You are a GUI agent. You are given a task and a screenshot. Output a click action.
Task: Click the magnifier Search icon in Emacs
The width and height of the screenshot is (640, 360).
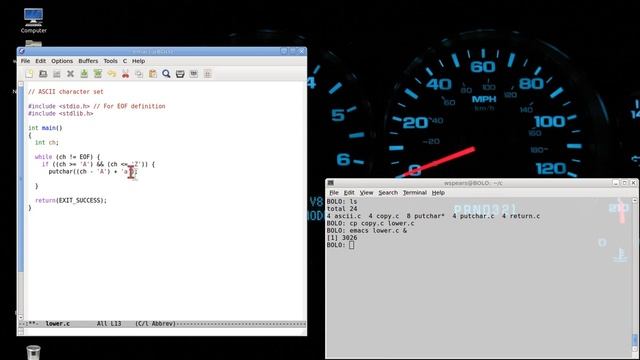(166, 74)
